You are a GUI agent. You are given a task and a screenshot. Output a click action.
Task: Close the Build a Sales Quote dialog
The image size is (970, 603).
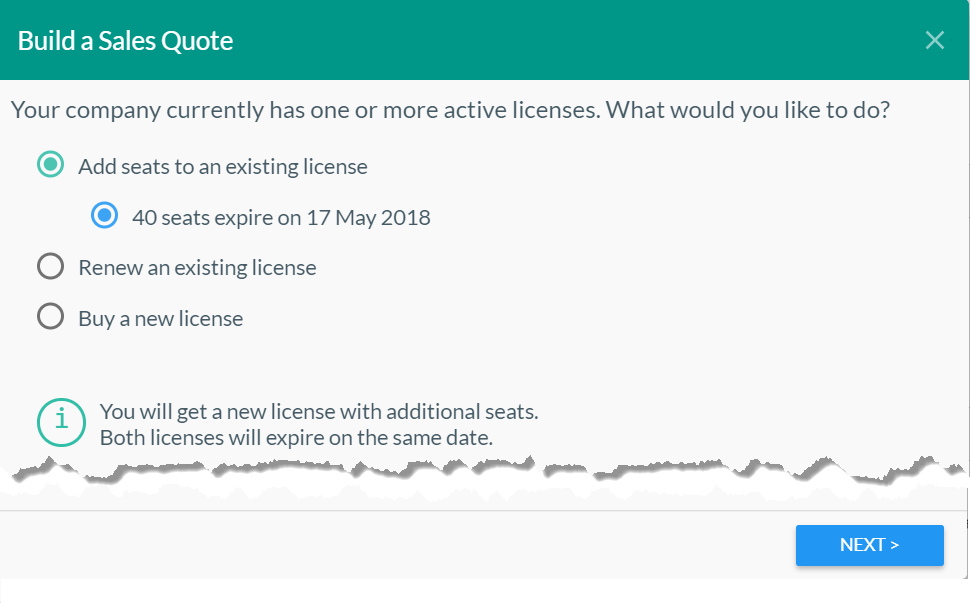(934, 40)
